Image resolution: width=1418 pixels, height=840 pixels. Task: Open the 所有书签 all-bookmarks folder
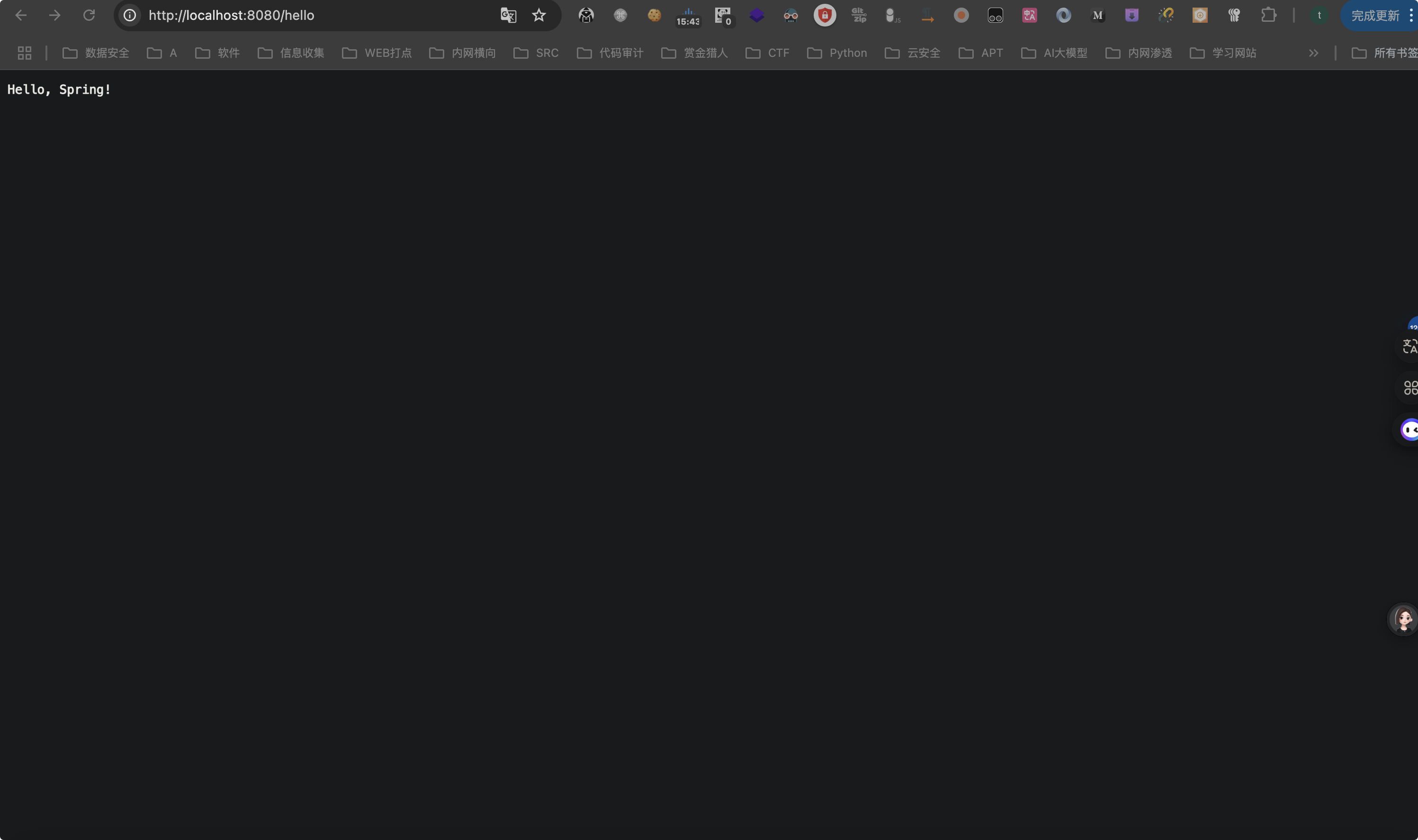1384,53
